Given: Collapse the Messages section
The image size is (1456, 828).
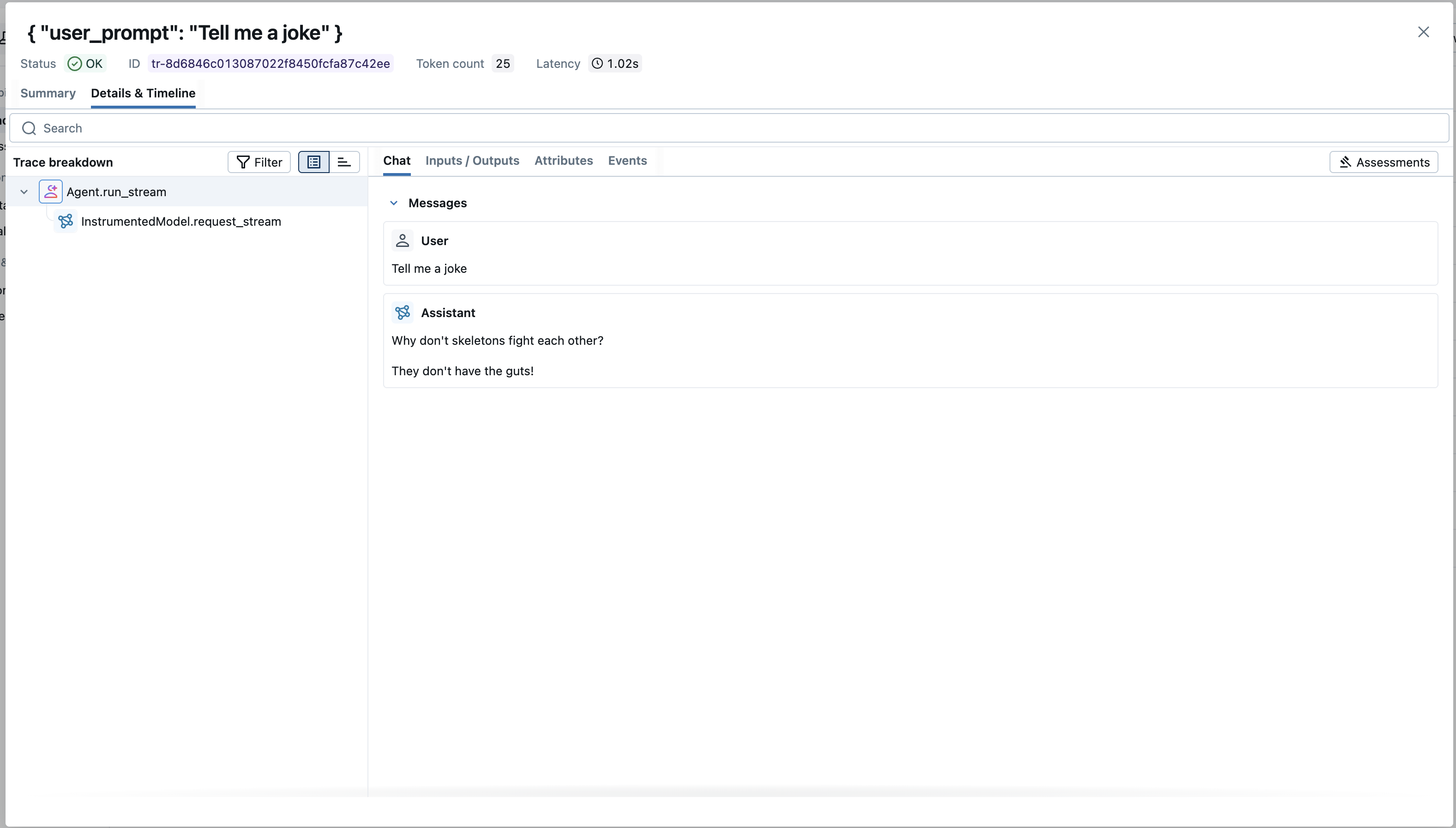Looking at the screenshot, I should coord(394,203).
